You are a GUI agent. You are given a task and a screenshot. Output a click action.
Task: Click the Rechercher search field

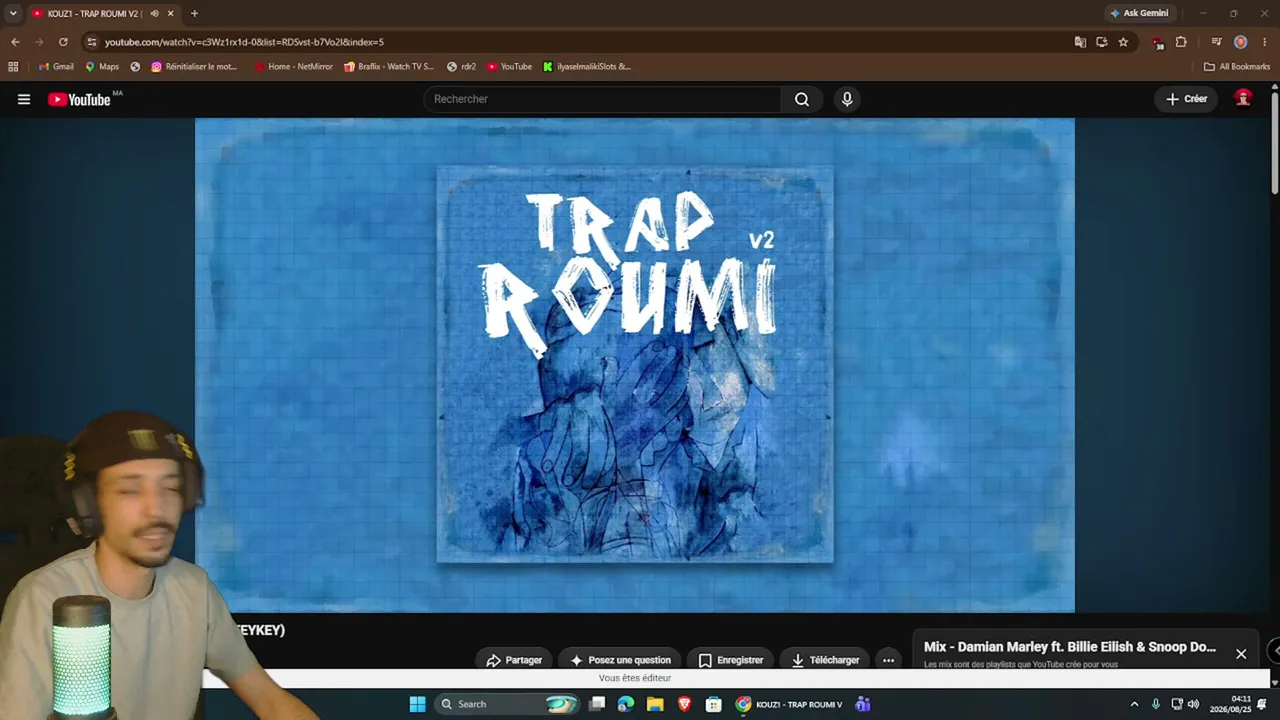click(x=602, y=99)
